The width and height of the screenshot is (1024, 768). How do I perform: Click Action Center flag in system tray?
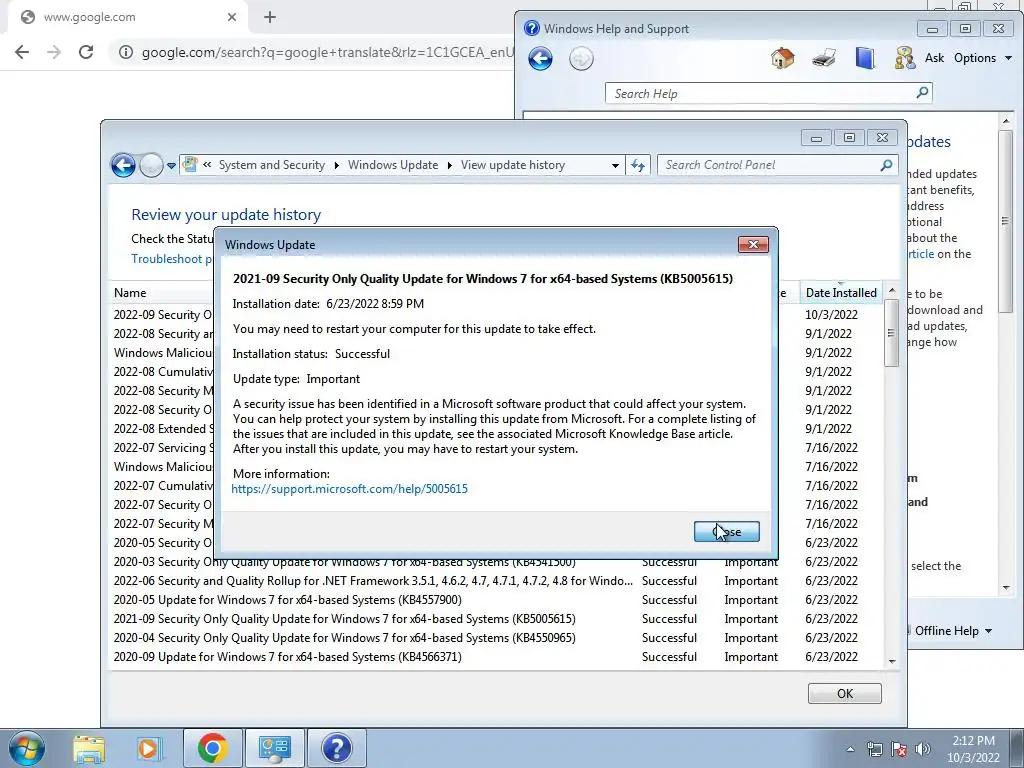[x=899, y=749]
